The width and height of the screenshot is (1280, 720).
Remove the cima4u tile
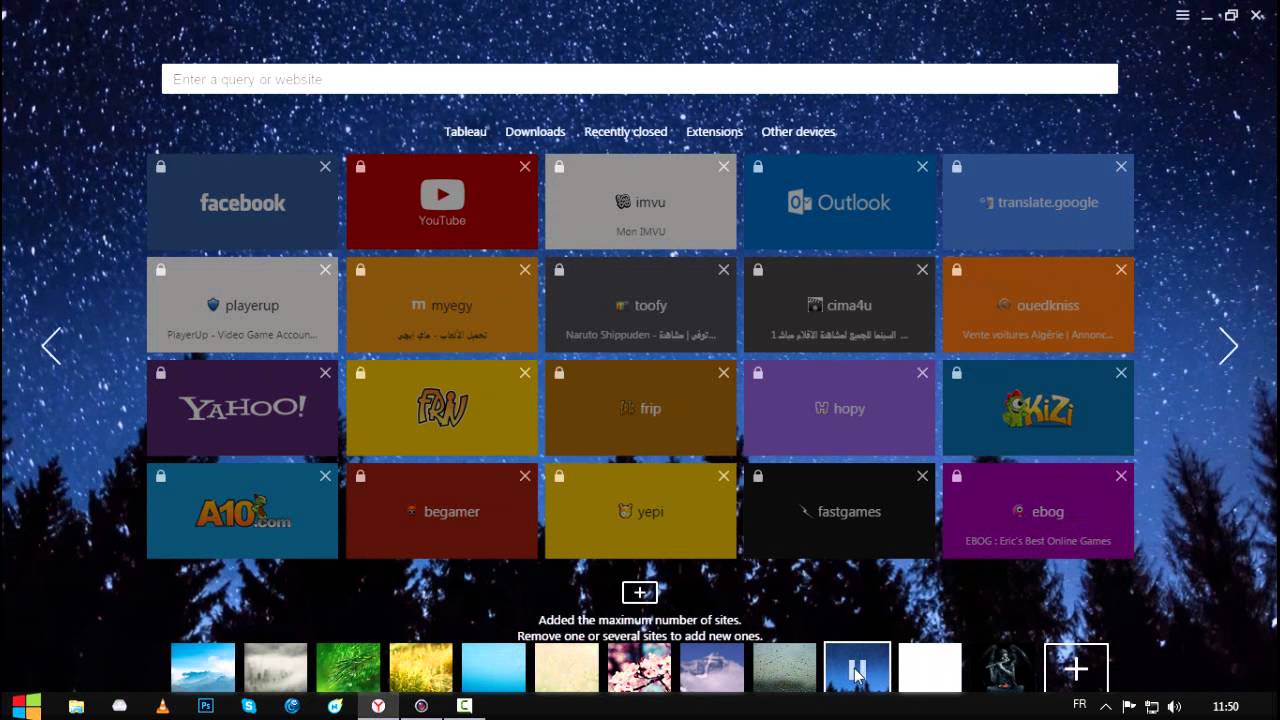(922, 270)
